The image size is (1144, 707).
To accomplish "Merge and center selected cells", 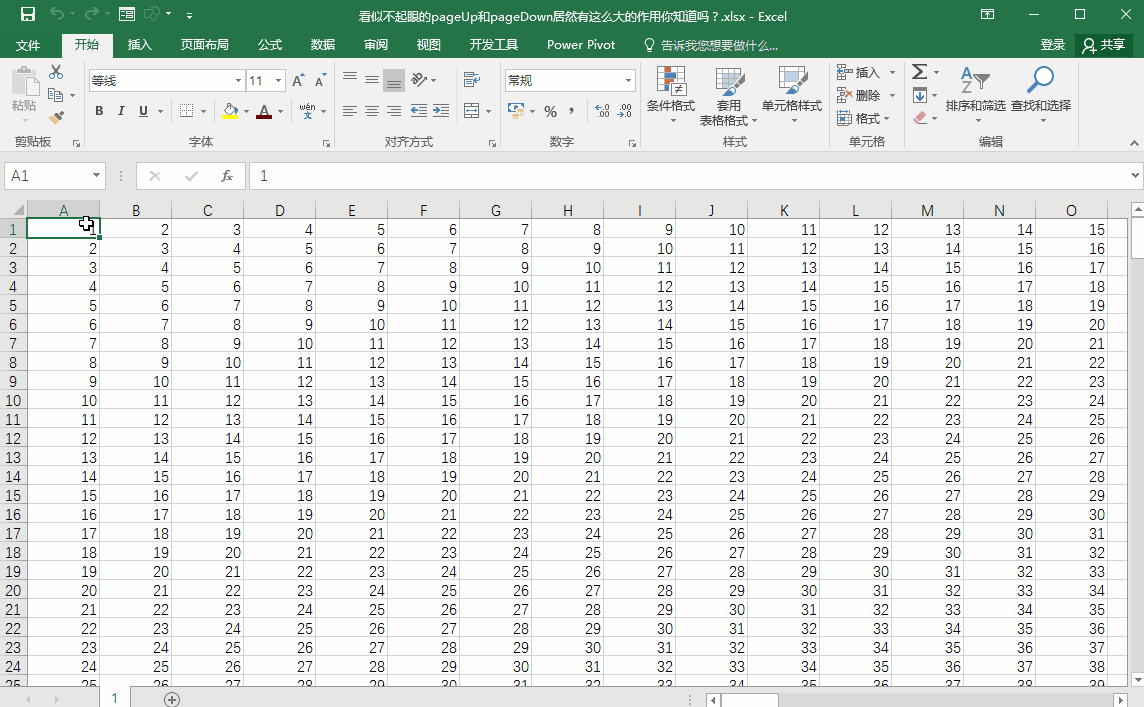I will click(x=471, y=111).
